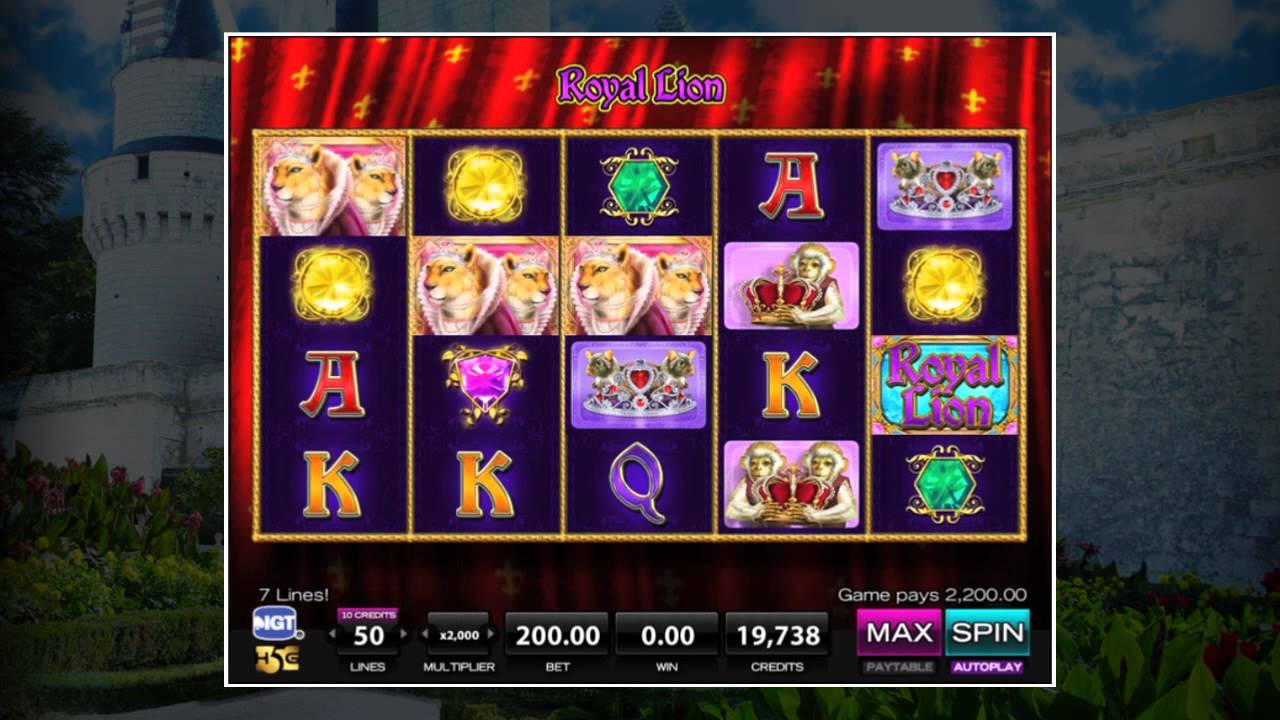The image size is (1280, 720).
Task: Click the SPIN button
Action: pos(987,632)
